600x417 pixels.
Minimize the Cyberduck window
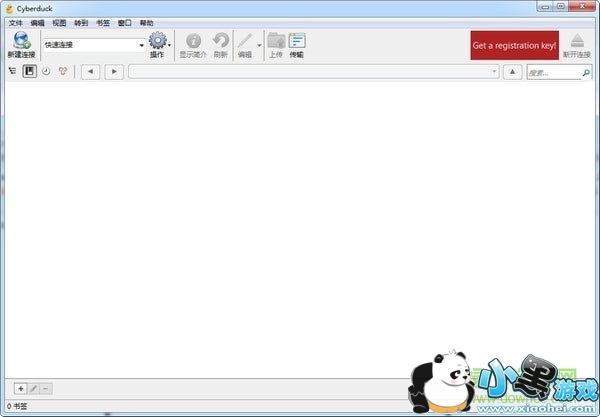click(545, 7)
